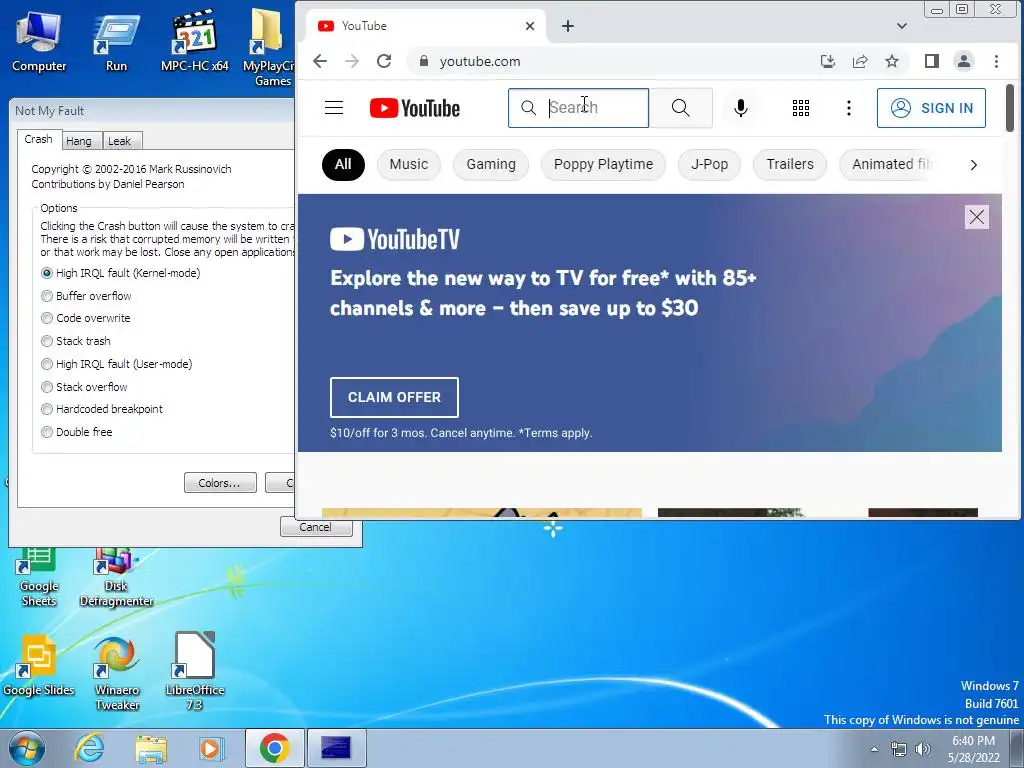Select the Poppy Playtime chip
Screen dimensions: 1024x768
pyautogui.click(x=603, y=165)
